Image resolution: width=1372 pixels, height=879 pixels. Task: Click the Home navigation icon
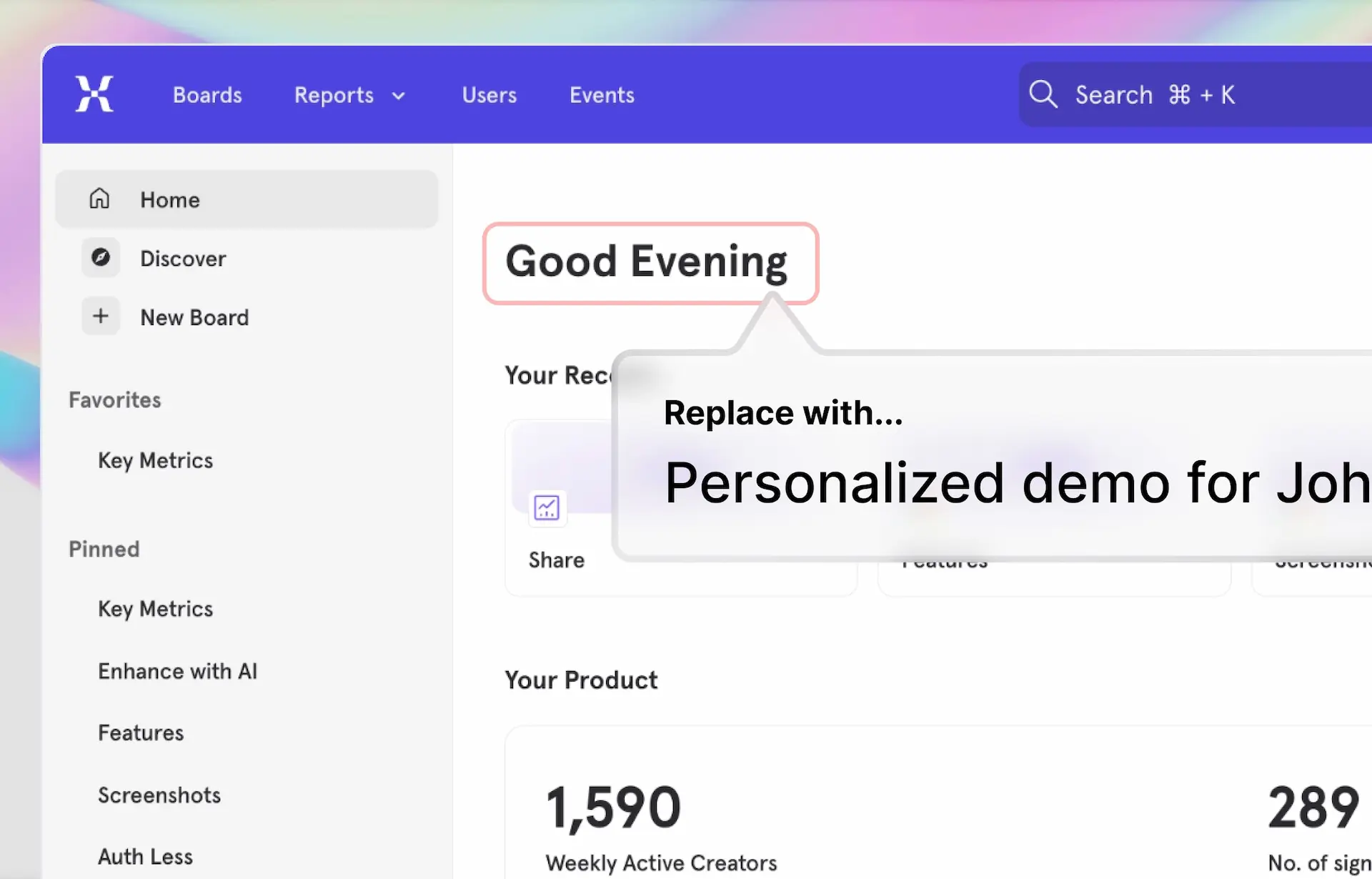99,199
